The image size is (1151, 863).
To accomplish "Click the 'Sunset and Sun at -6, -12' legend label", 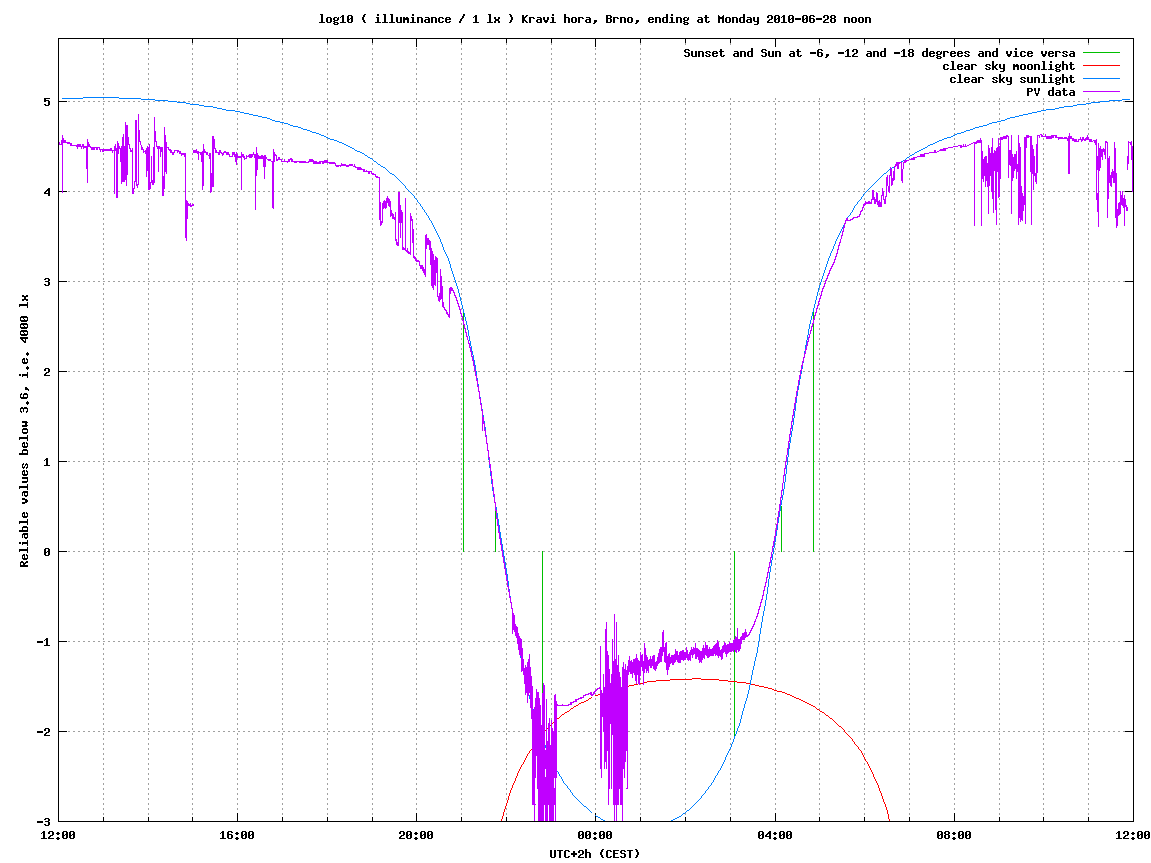I will click(x=879, y=53).
